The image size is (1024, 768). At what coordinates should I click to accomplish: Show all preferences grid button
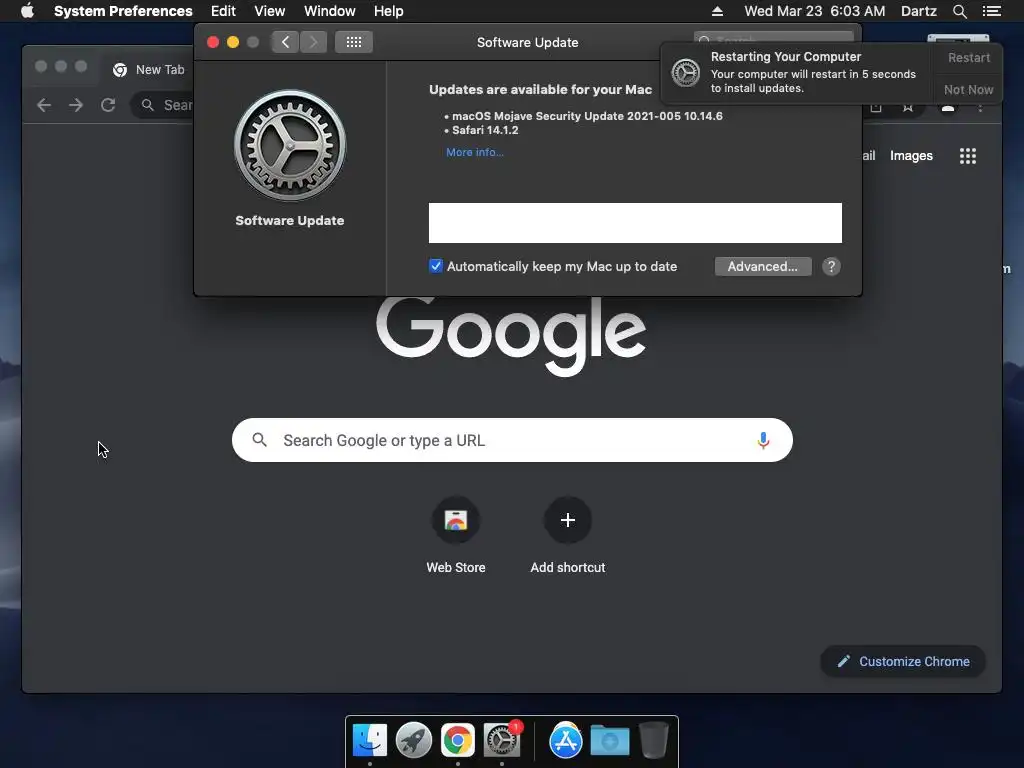(354, 42)
